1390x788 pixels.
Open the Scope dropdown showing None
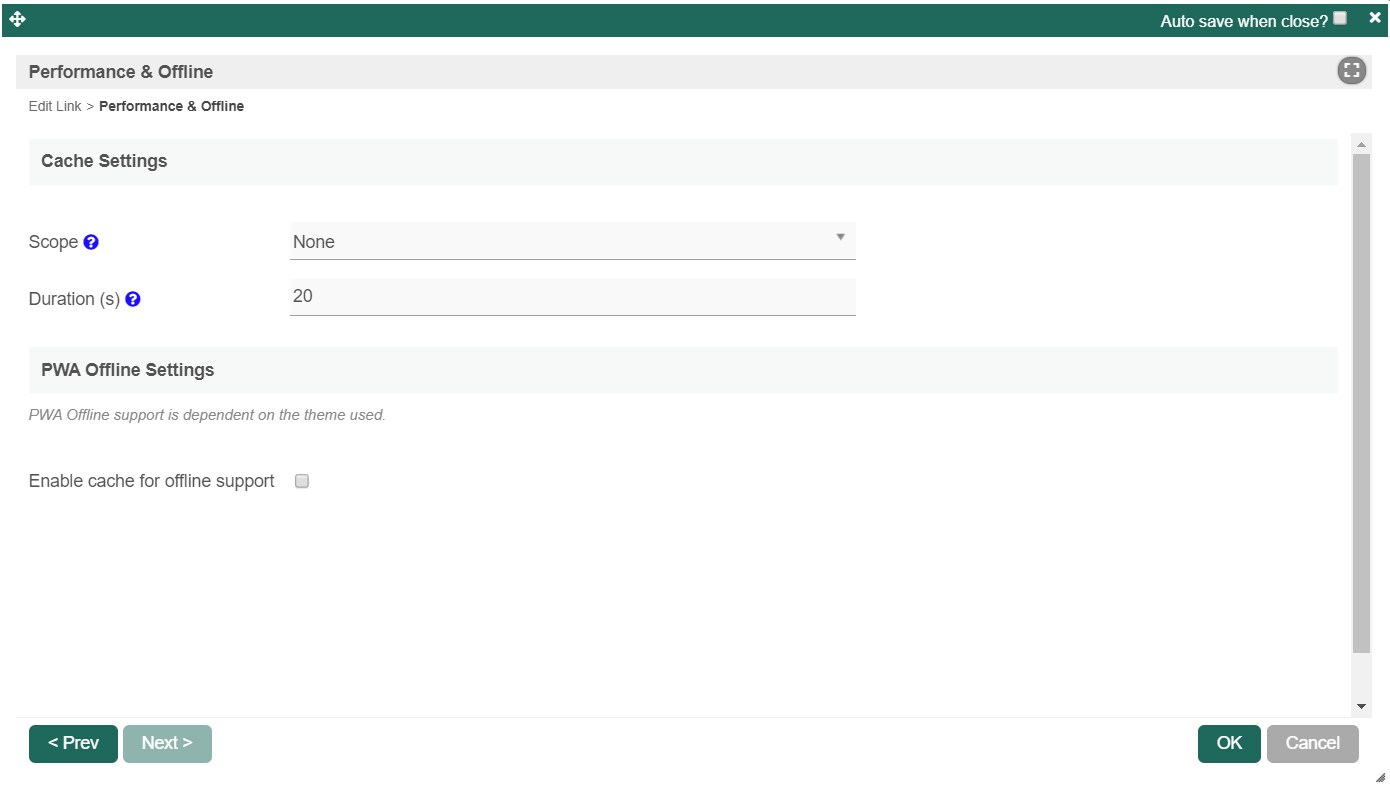pyautogui.click(x=573, y=241)
